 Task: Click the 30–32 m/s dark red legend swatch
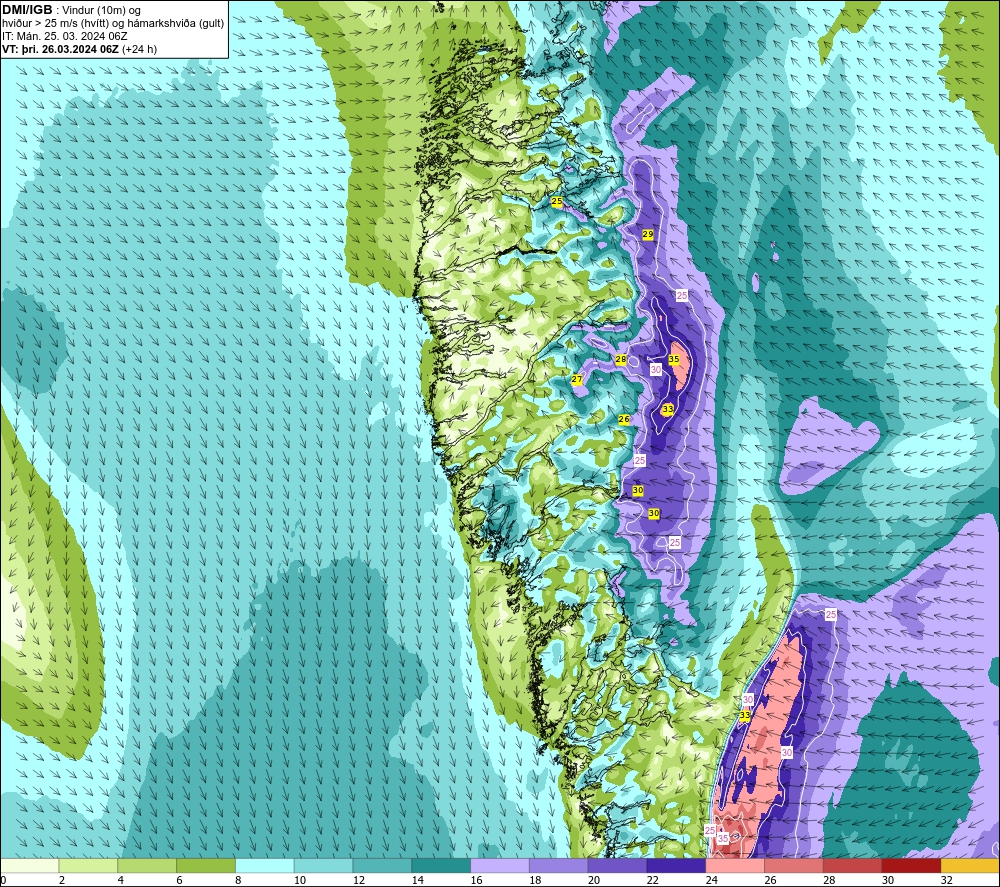(x=911, y=865)
